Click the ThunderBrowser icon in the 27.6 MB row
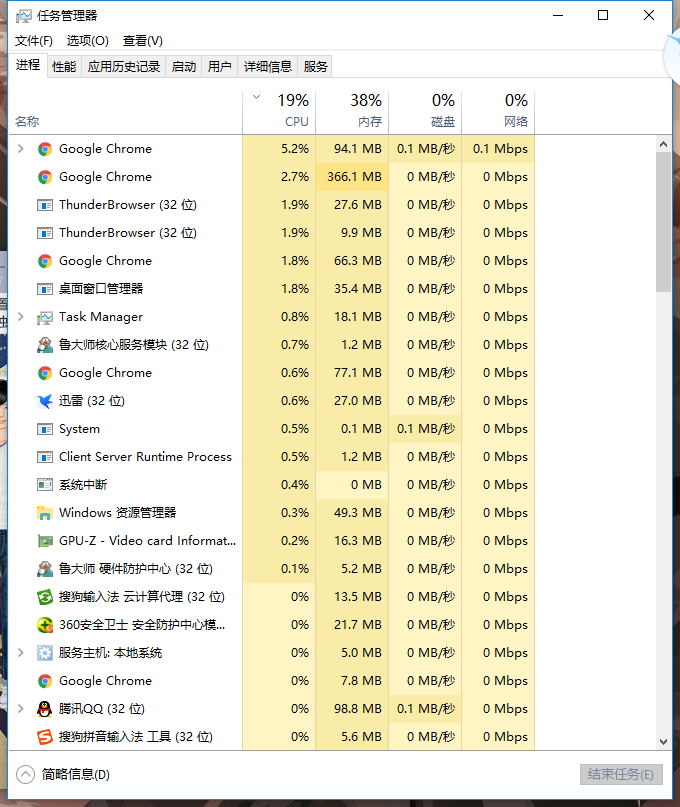The width and height of the screenshot is (680, 807). tap(45, 205)
